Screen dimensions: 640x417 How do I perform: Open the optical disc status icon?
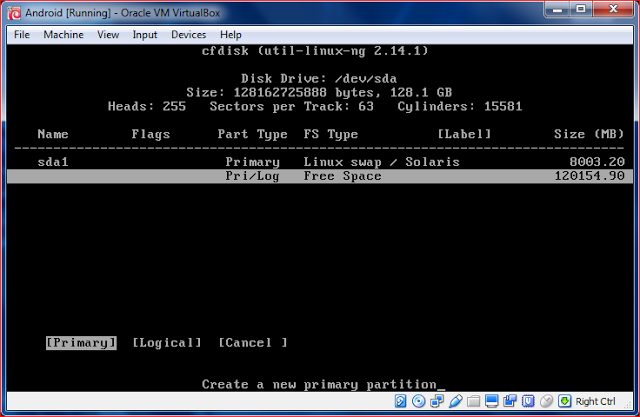click(x=418, y=401)
